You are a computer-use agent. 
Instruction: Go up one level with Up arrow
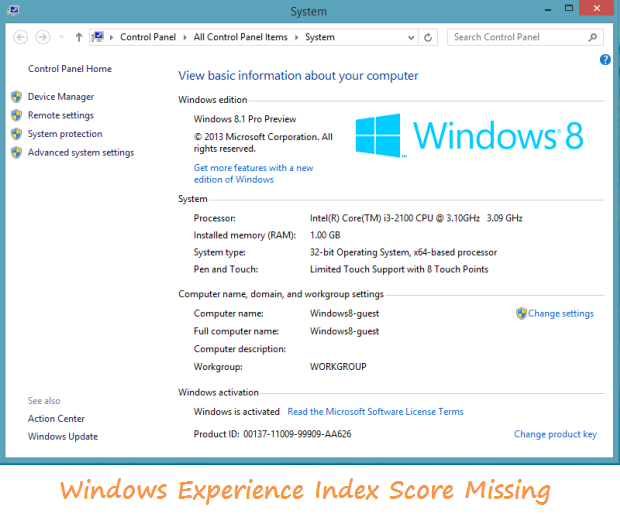[x=79, y=38]
